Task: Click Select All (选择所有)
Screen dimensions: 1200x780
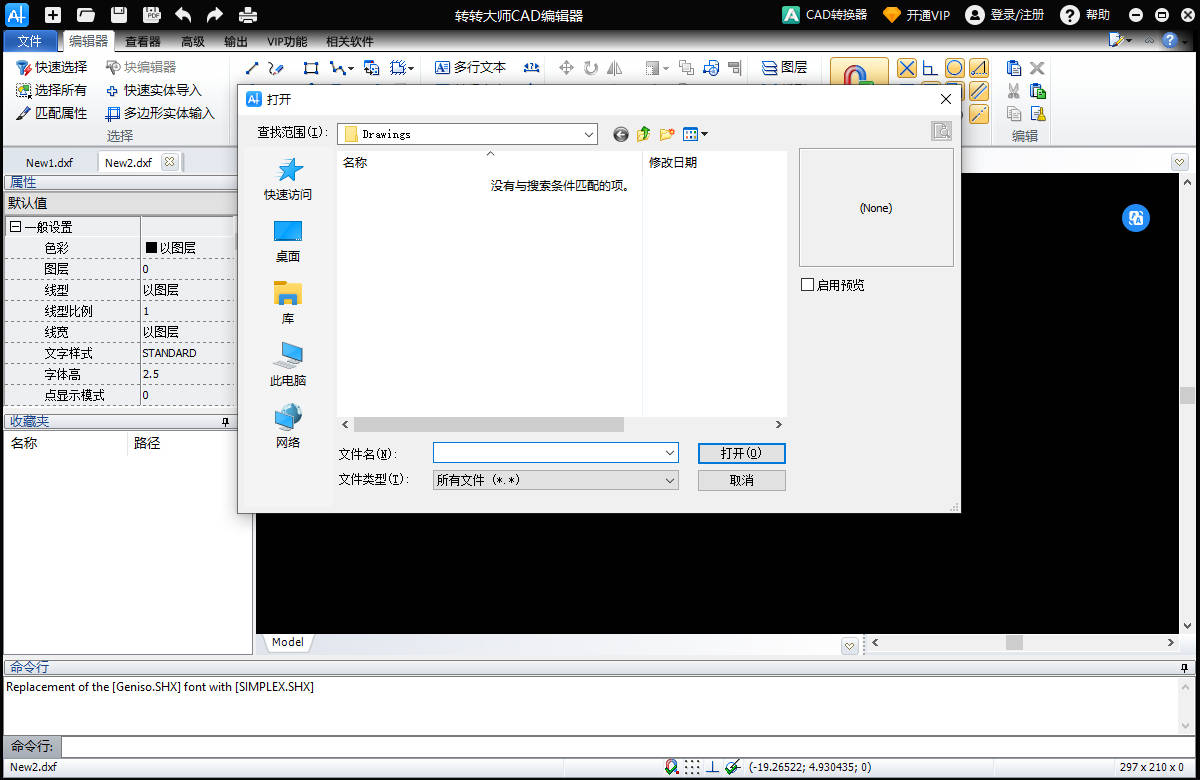Action: tap(52, 90)
